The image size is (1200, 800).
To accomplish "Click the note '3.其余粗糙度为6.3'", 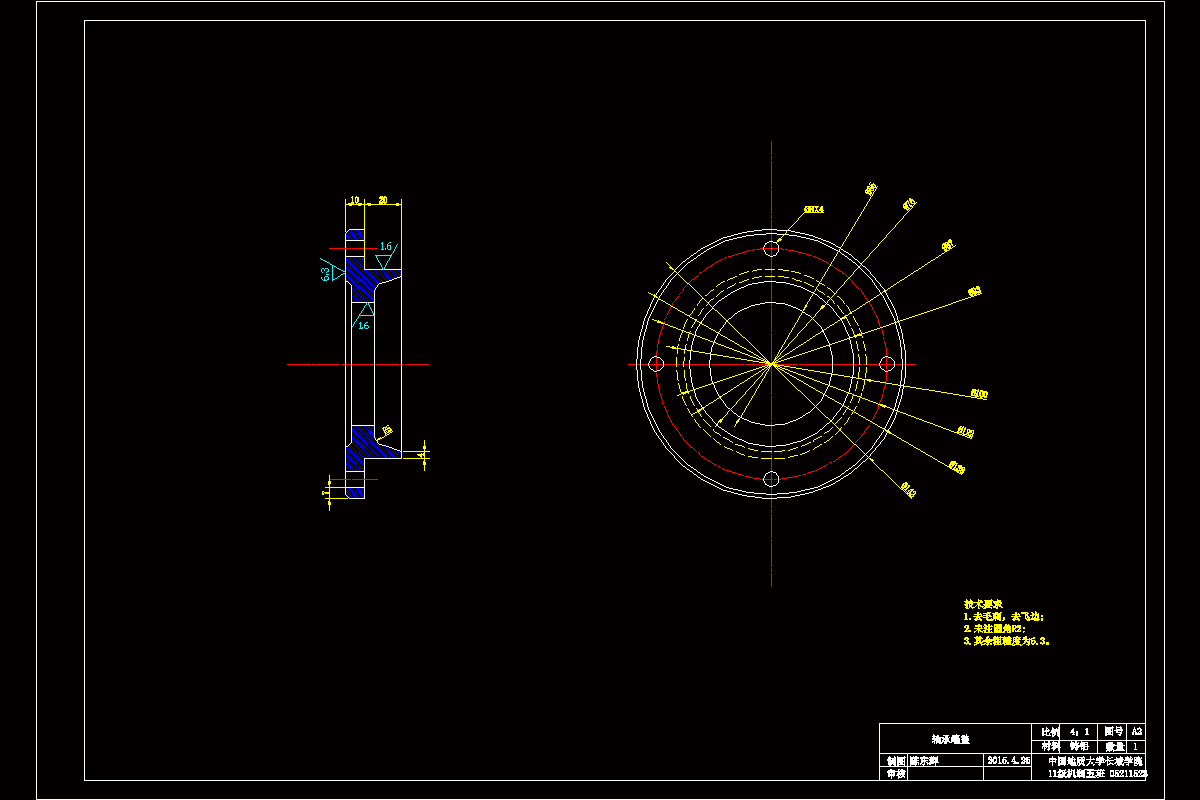I will click(x=1007, y=641).
